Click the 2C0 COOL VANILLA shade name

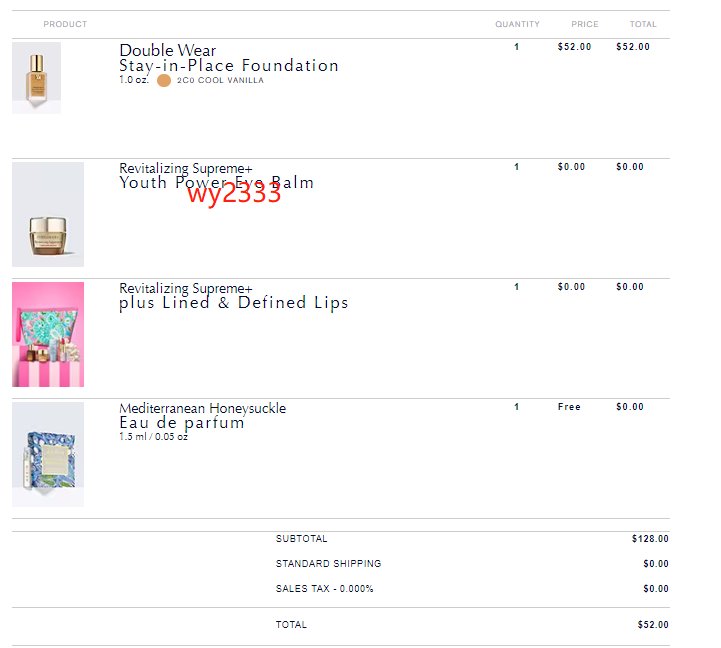220,80
